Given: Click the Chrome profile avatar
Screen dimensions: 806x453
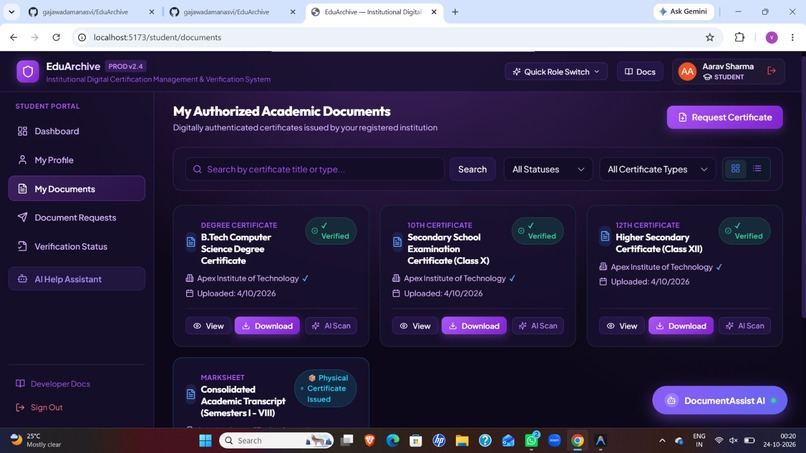Looking at the screenshot, I should [x=771, y=37].
